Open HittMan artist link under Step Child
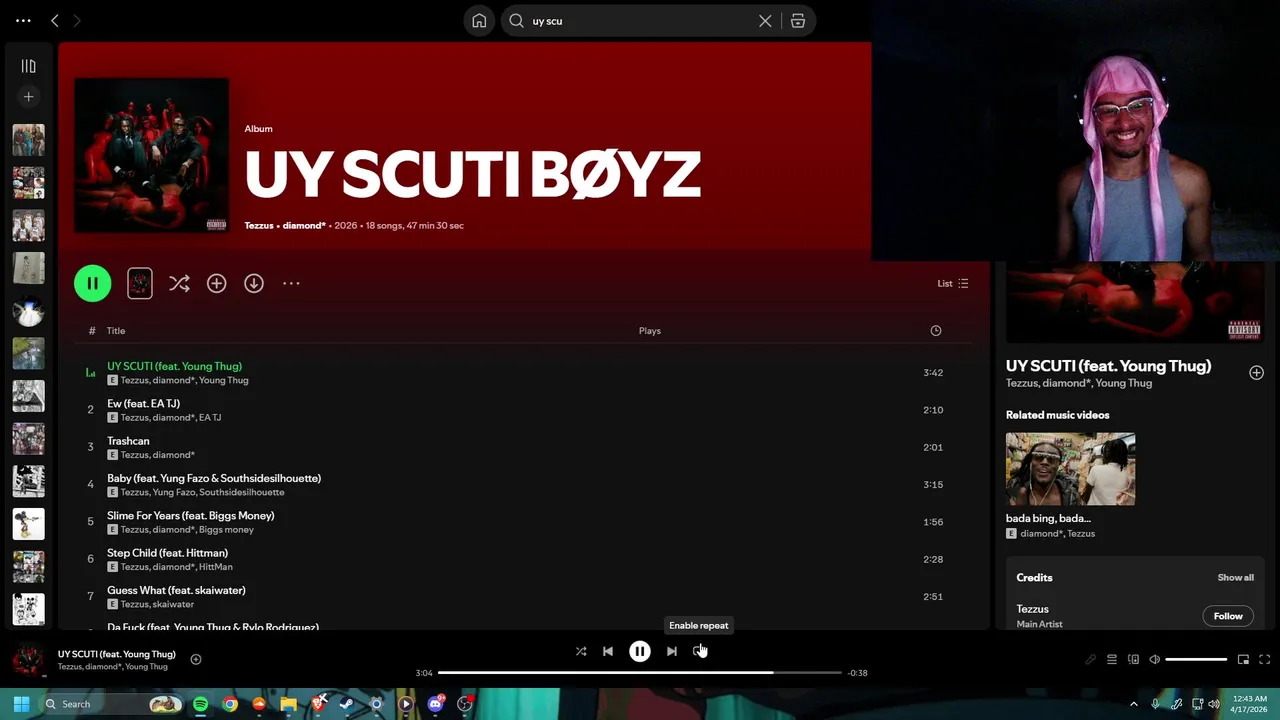The image size is (1280, 720). tap(215, 567)
